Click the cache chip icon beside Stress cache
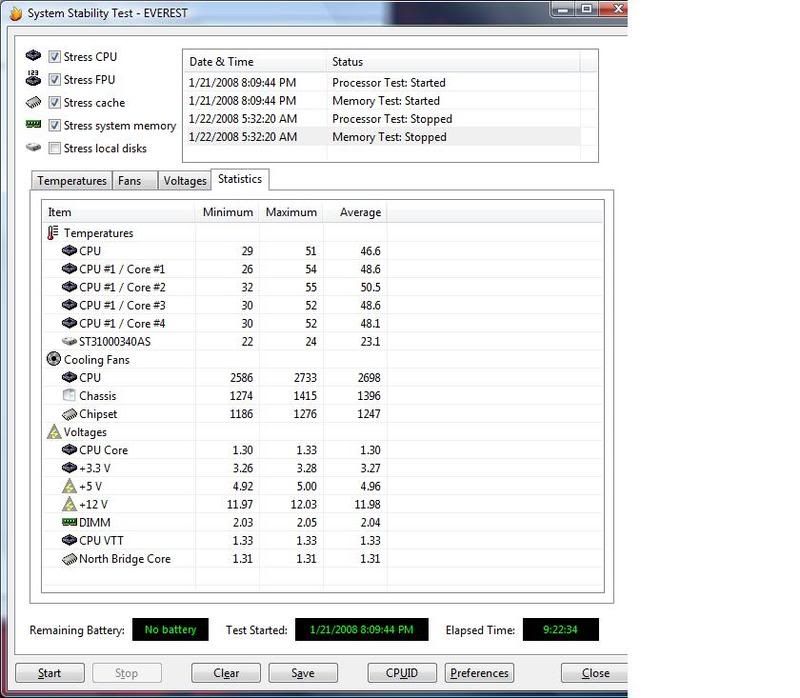The height and width of the screenshot is (698, 800). [x=33, y=102]
